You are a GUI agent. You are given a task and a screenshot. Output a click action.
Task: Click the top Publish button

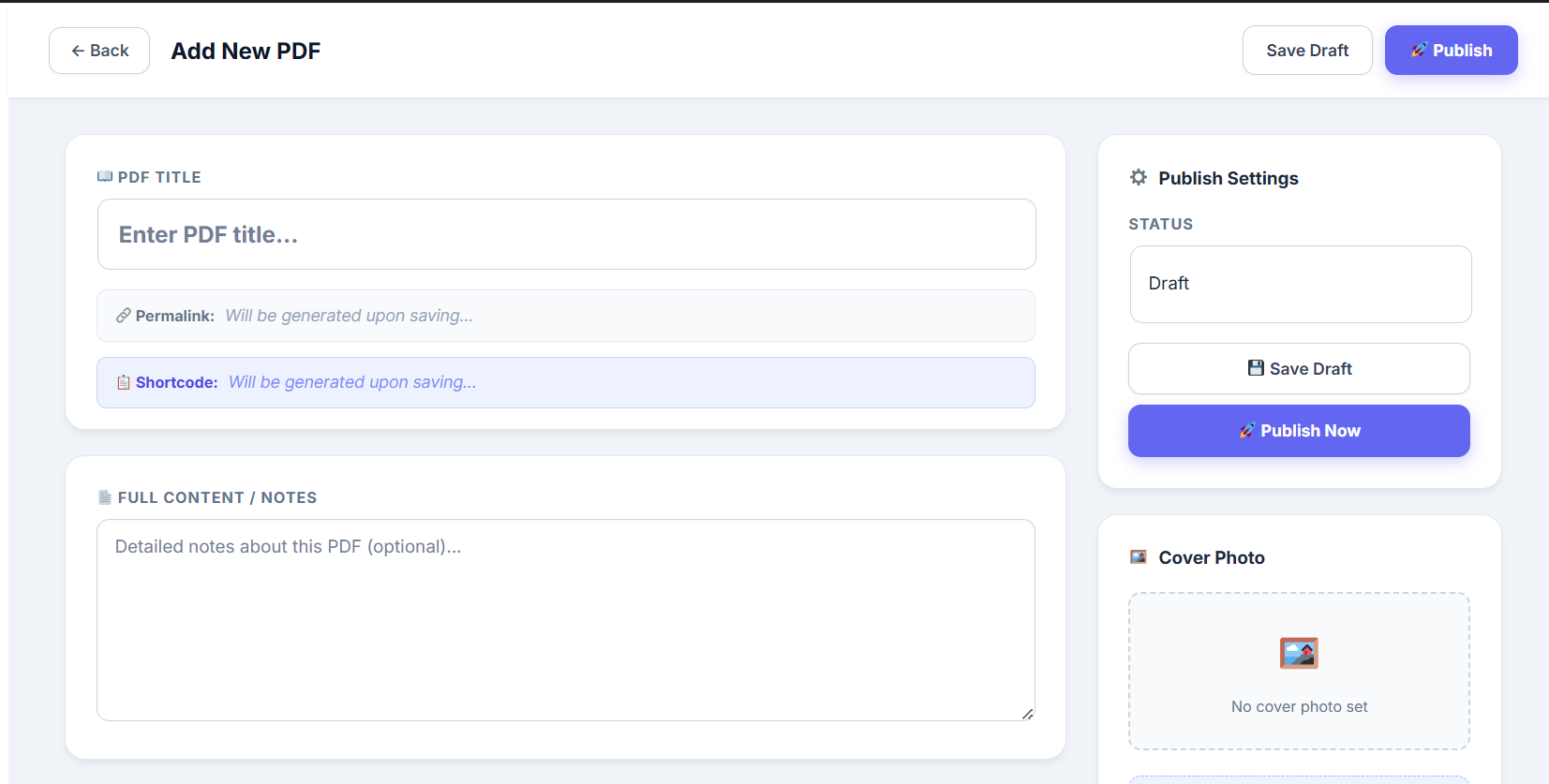tap(1452, 51)
